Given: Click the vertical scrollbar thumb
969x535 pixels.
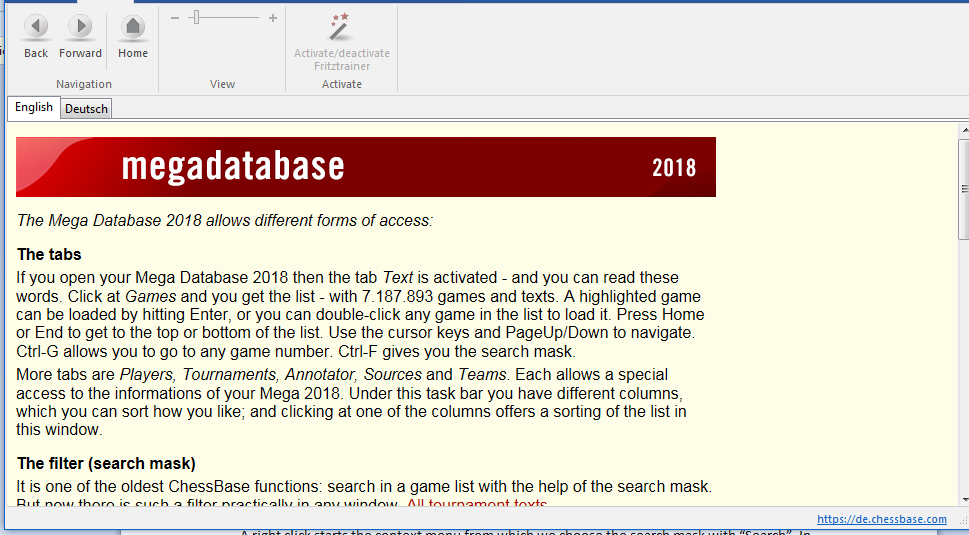Looking at the screenshot, I should tap(964, 189).
